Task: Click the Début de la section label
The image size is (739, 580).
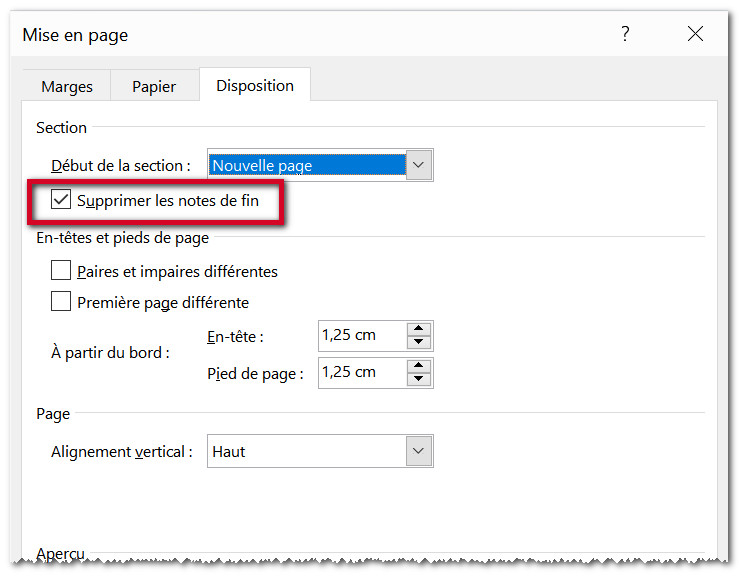Action: point(120,166)
